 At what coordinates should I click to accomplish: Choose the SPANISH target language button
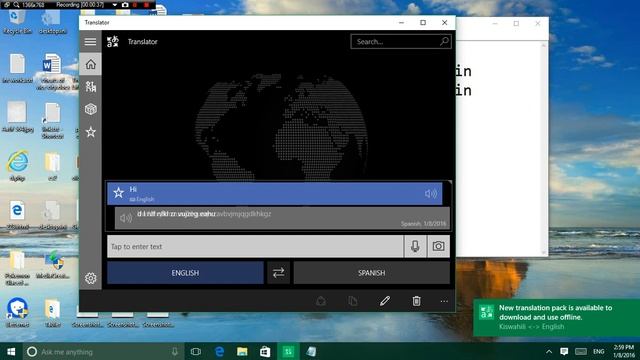click(x=371, y=273)
